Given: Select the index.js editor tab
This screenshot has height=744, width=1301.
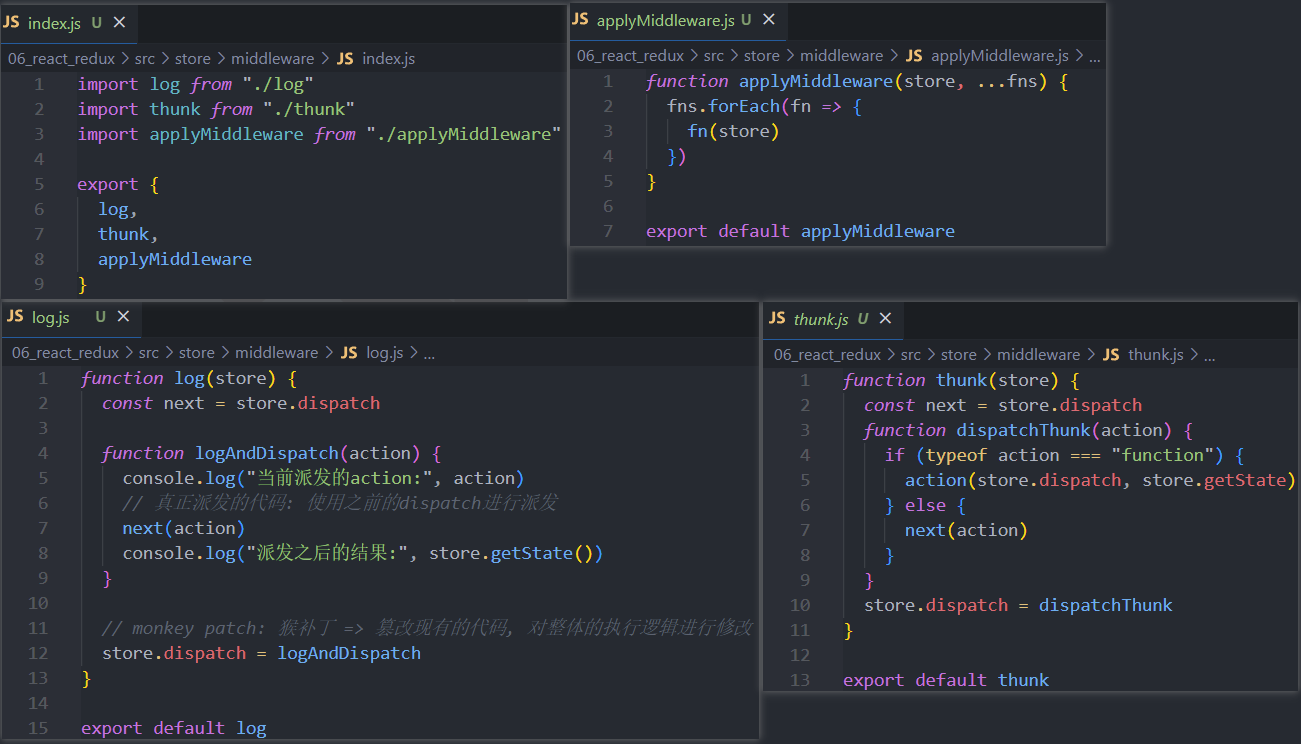Looking at the screenshot, I should coord(69,23).
